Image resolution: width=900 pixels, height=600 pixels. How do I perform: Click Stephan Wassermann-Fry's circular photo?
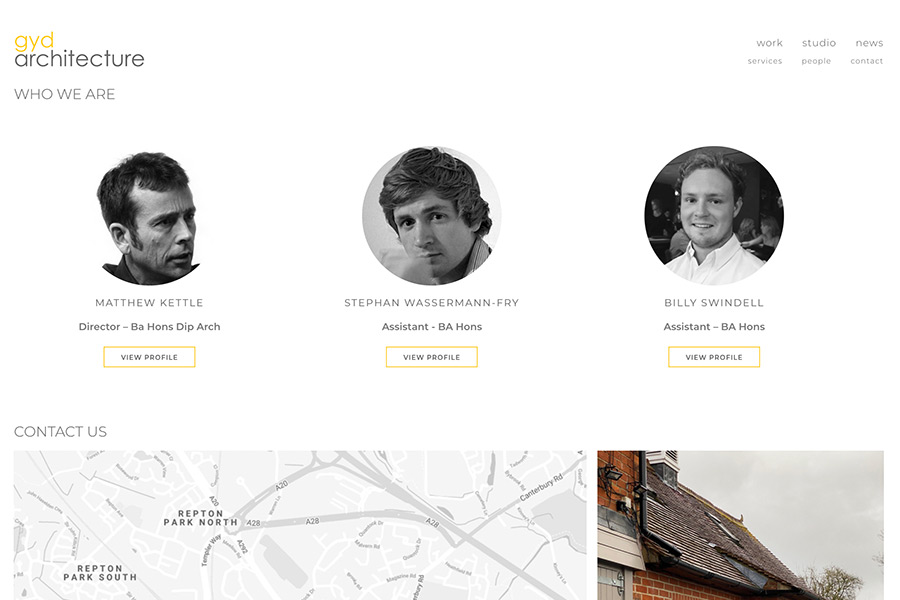click(x=432, y=216)
